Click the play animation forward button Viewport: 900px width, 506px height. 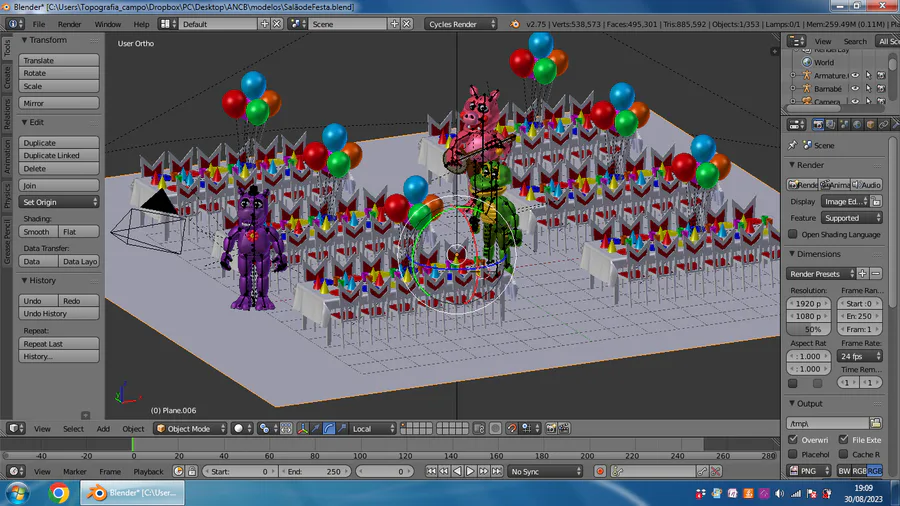click(470, 472)
